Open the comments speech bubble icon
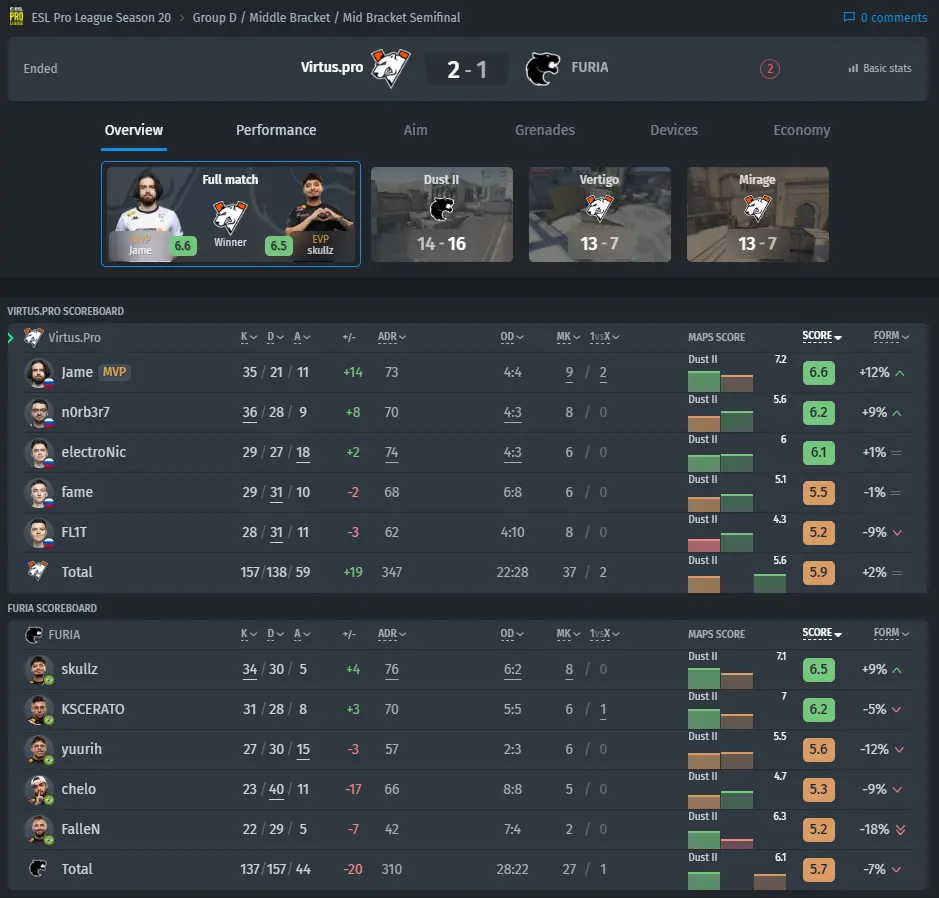This screenshot has height=898, width=939. coord(849,17)
